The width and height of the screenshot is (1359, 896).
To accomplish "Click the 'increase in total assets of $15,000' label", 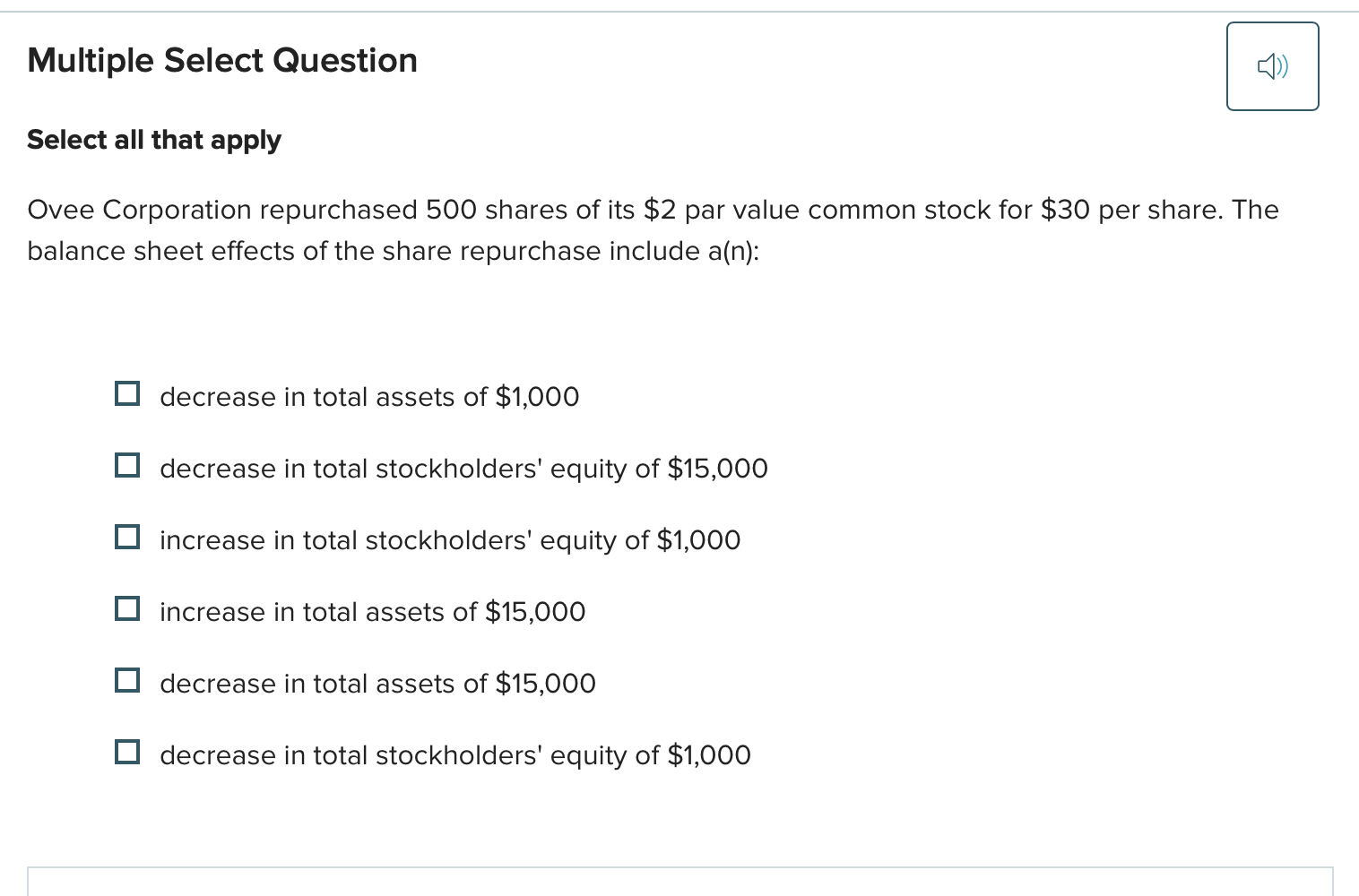I will (372, 612).
